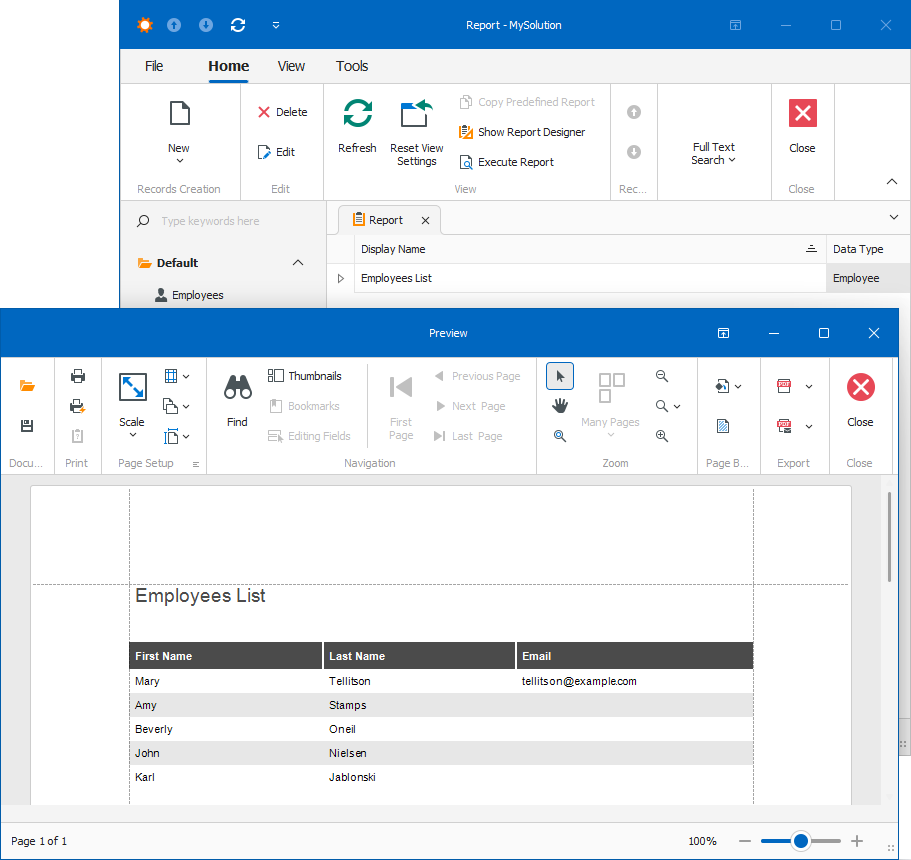Click the Export to PDF icon
911x860 pixels.
(784, 386)
